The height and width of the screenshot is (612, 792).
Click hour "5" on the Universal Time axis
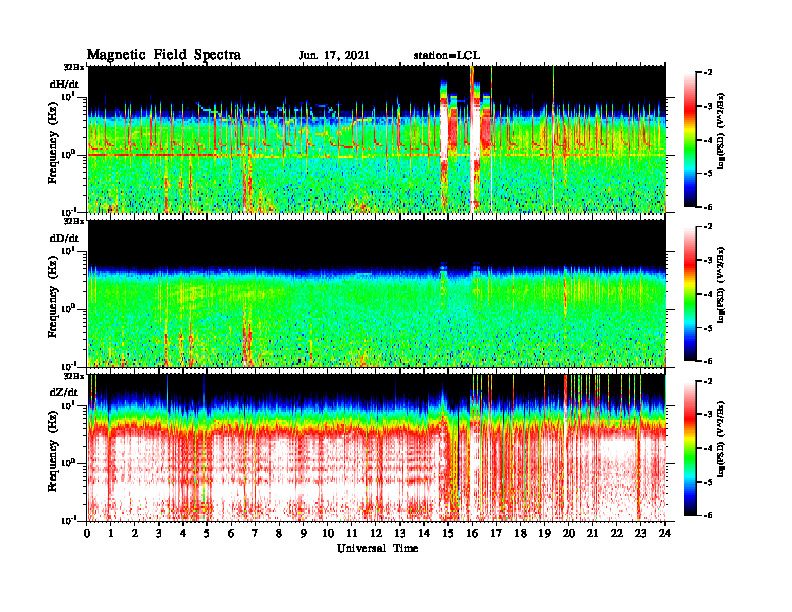(x=207, y=534)
